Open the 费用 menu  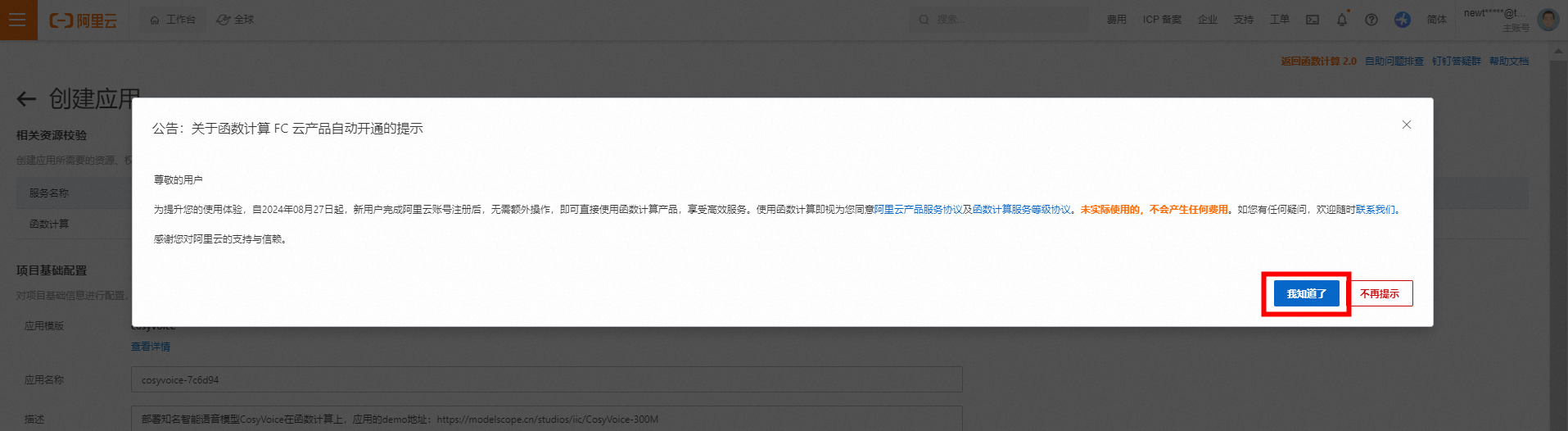pos(1117,20)
